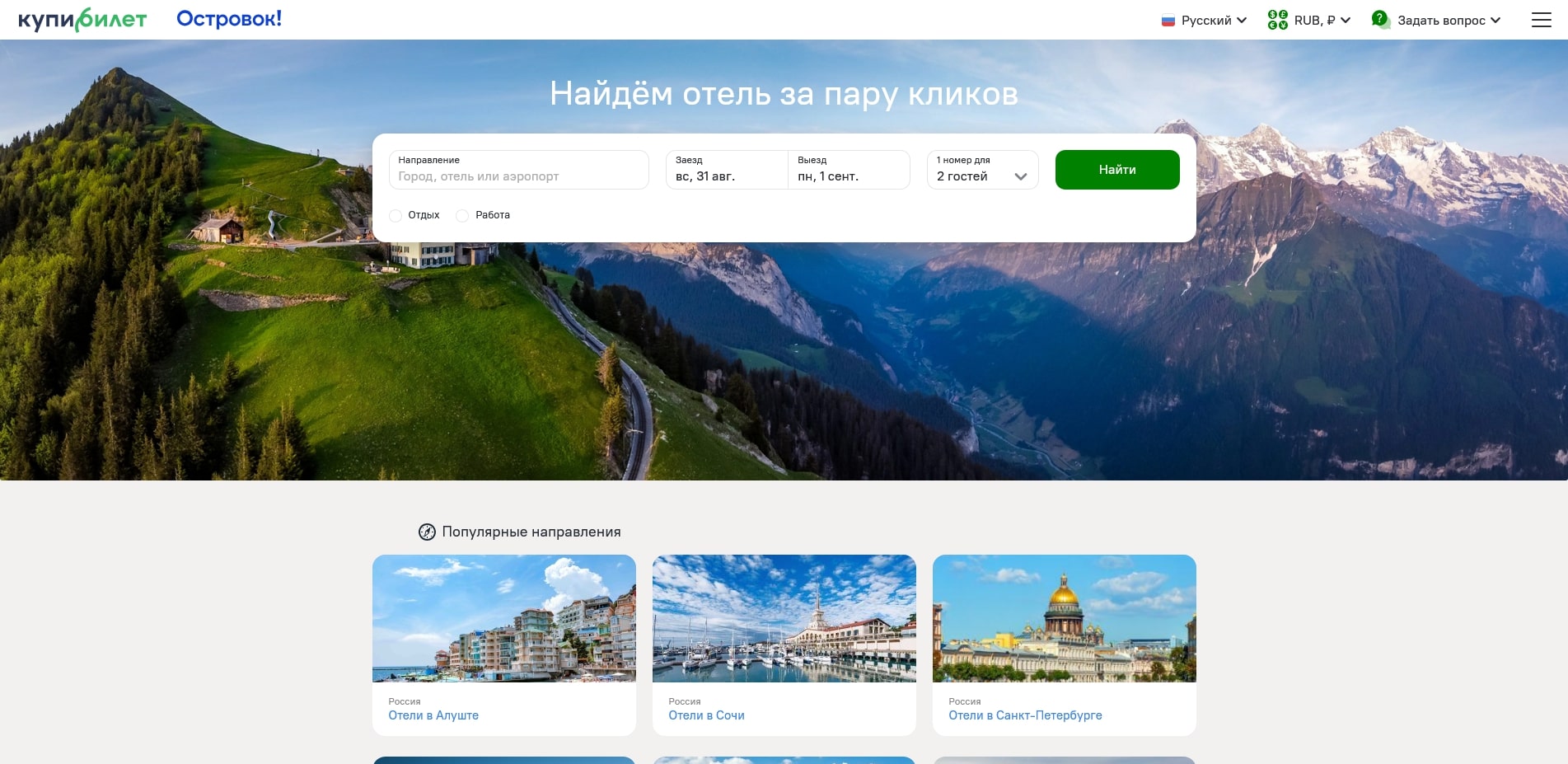
Task: Click the compass icon near Популярные направления
Action: pos(427,532)
